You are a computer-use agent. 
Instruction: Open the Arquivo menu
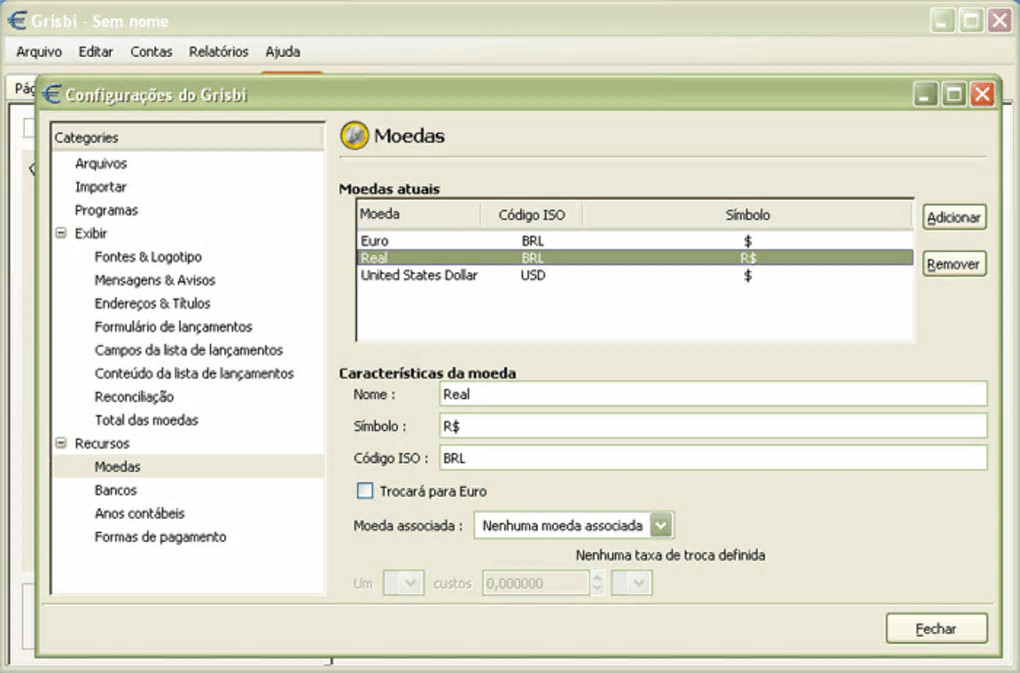[x=39, y=51]
